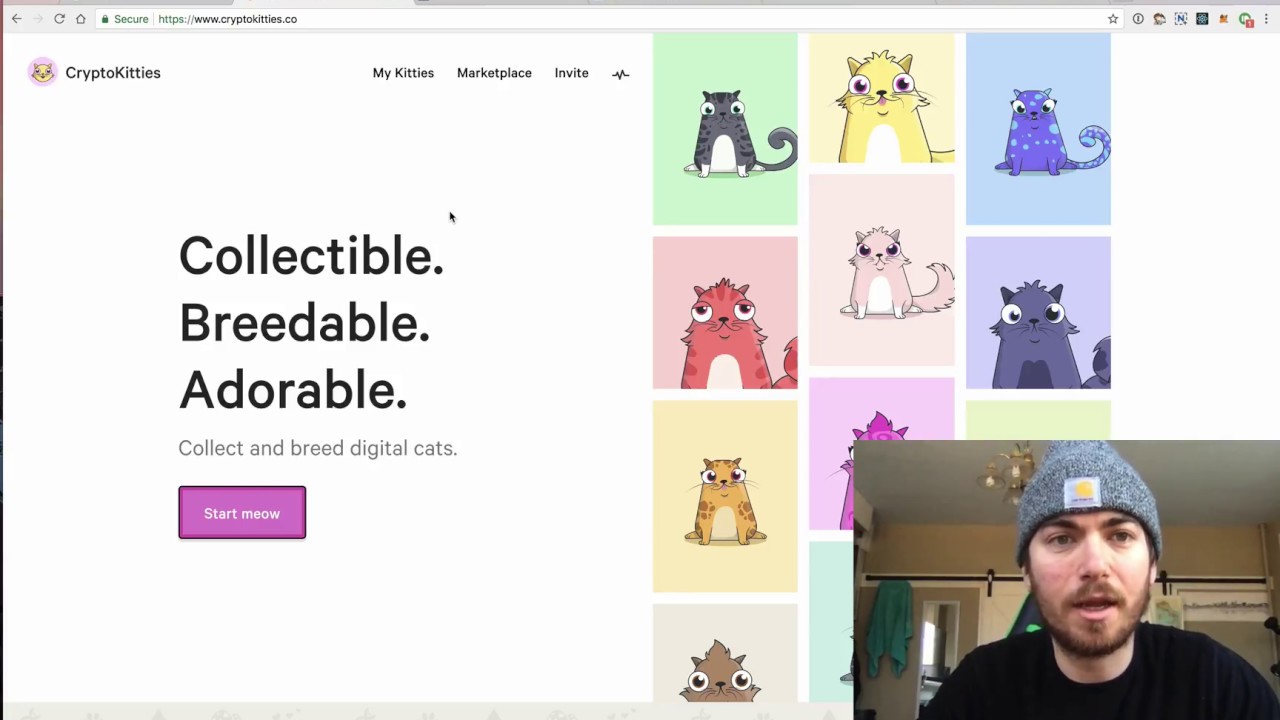Select the magenta kitty card
The width and height of the screenshot is (1280, 720).
click(831, 453)
